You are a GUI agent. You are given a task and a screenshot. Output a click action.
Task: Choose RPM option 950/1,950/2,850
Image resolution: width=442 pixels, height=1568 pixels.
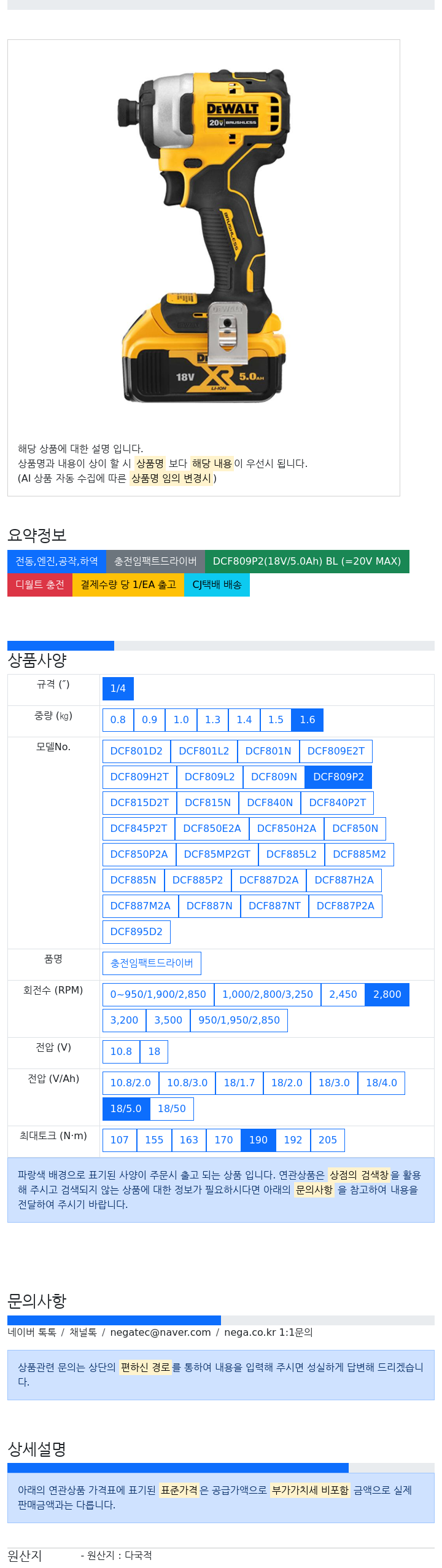(239, 1020)
